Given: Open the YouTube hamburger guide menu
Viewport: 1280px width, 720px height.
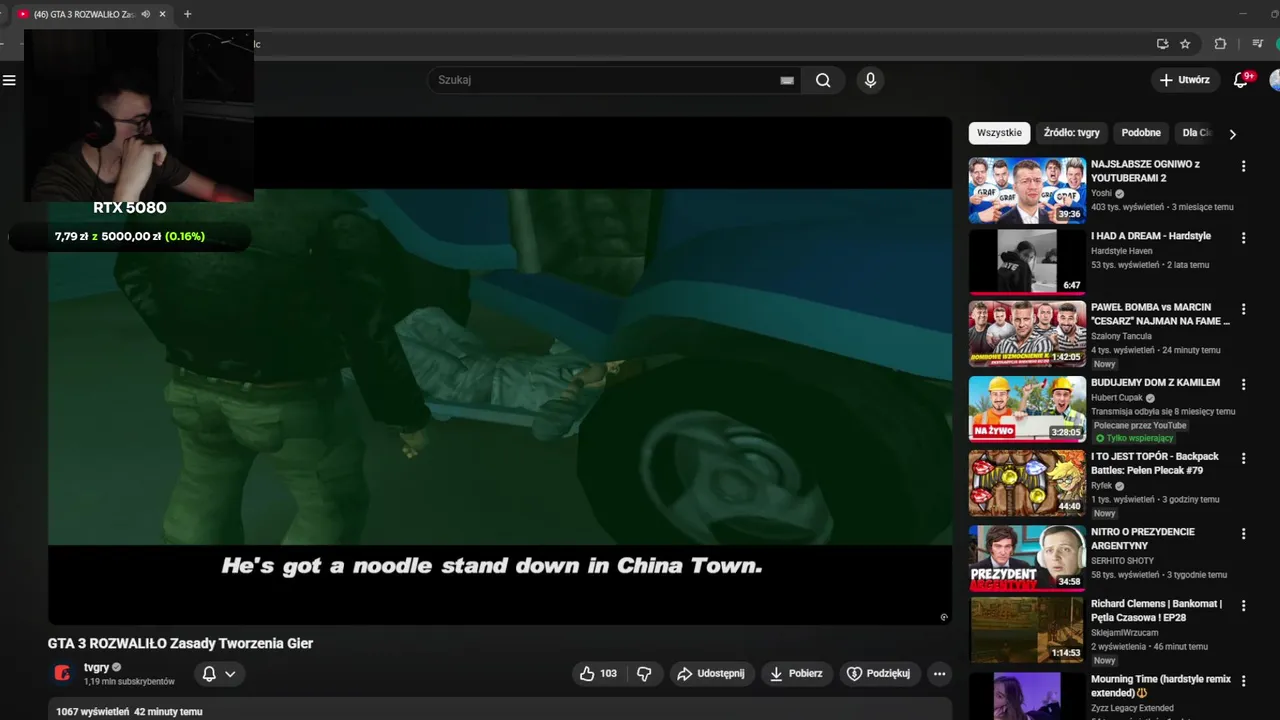Looking at the screenshot, I should click(10, 80).
